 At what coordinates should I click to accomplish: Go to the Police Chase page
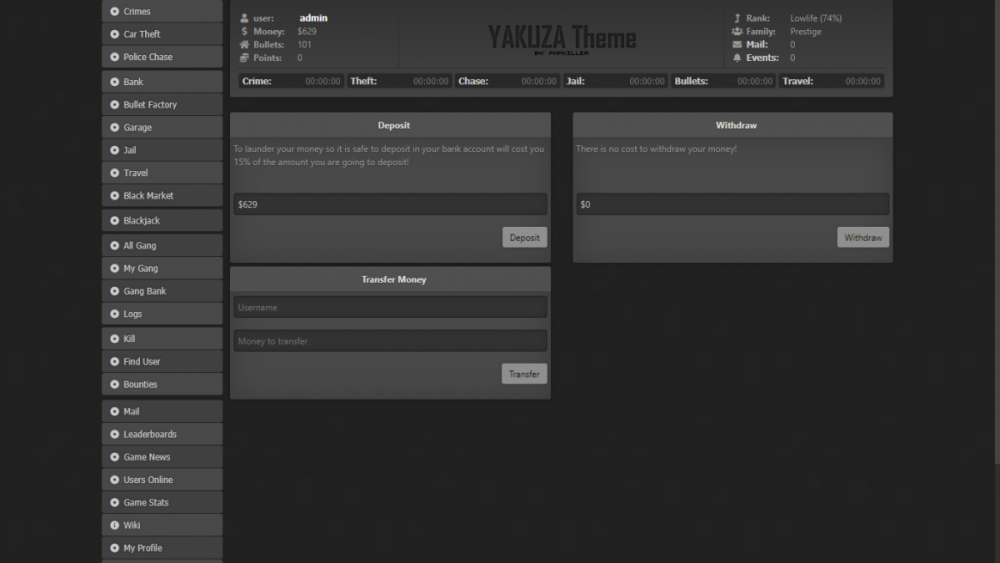pos(147,57)
